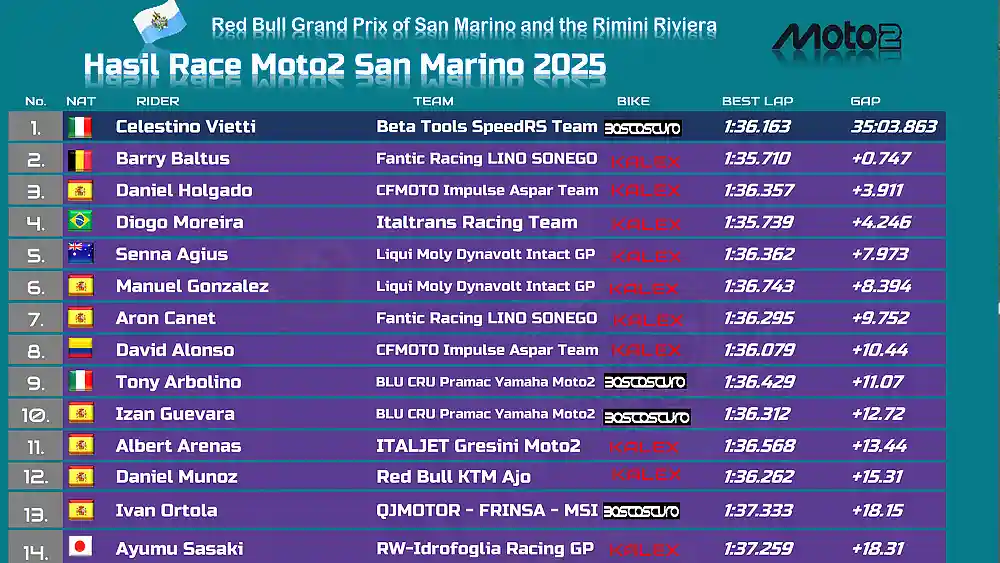Click the Australian flag beside Senna Agius

(x=80, y=253)
